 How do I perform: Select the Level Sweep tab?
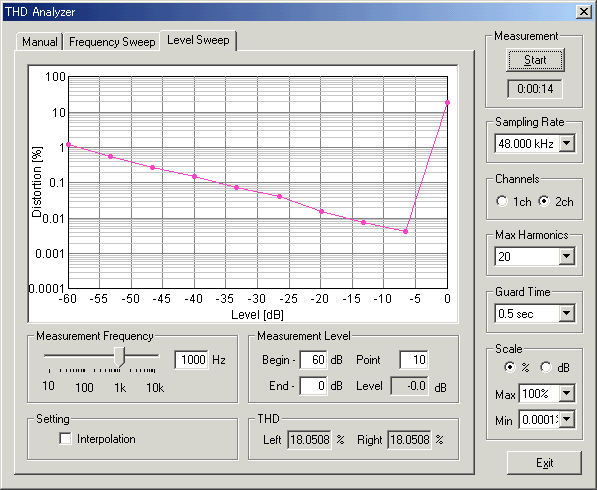click(x=198, y=40)
